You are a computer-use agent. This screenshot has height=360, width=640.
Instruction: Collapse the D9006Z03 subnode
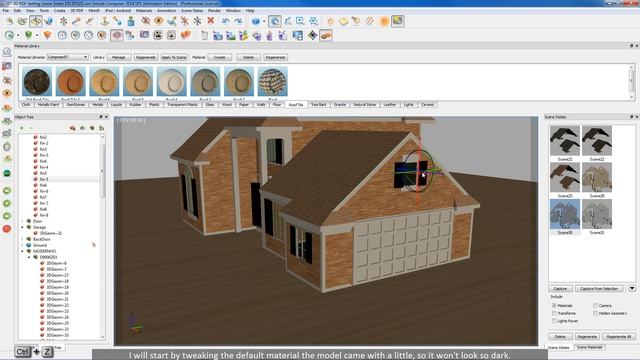[x=29, y=257]
